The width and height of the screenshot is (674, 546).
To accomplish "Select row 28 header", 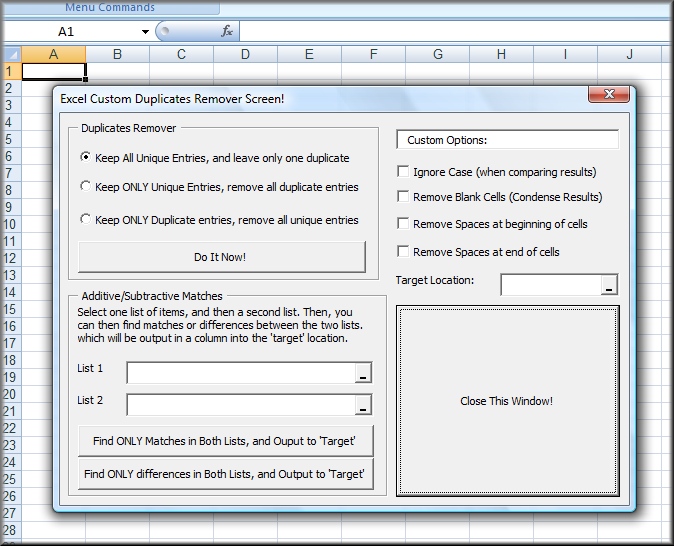I will click(12, 530).
